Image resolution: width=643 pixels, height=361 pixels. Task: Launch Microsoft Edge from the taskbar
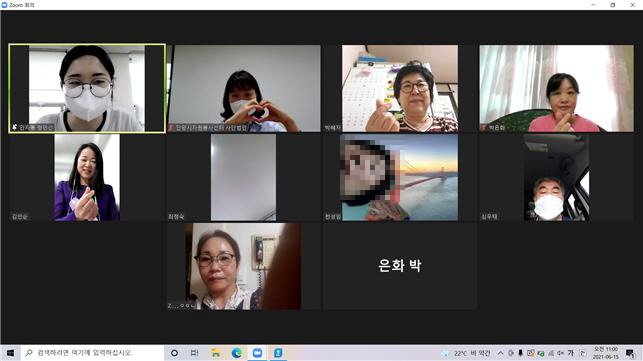(x=237, y=353)
